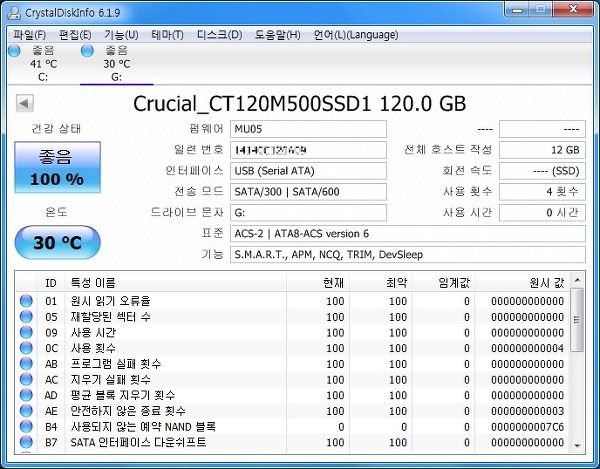This screenshot has height=469, width=600.
Task: Close the CrystalDiskInfo window
Action: click(x=573, y=10)
